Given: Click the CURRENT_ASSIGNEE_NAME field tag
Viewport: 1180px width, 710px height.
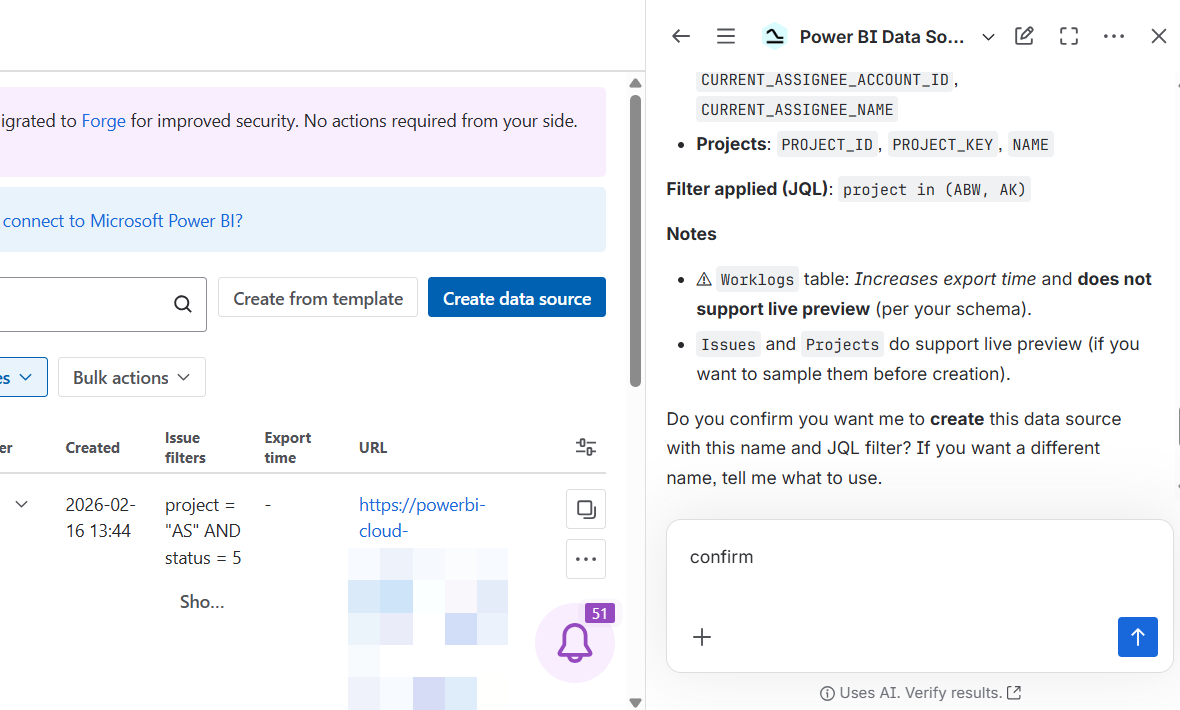Looking at the screenshot, I should click(797, 110).
